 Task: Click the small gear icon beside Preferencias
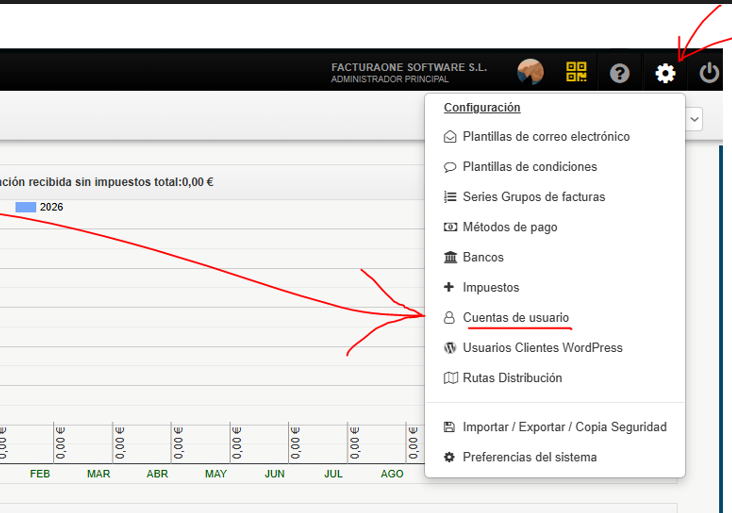[449, 457]
